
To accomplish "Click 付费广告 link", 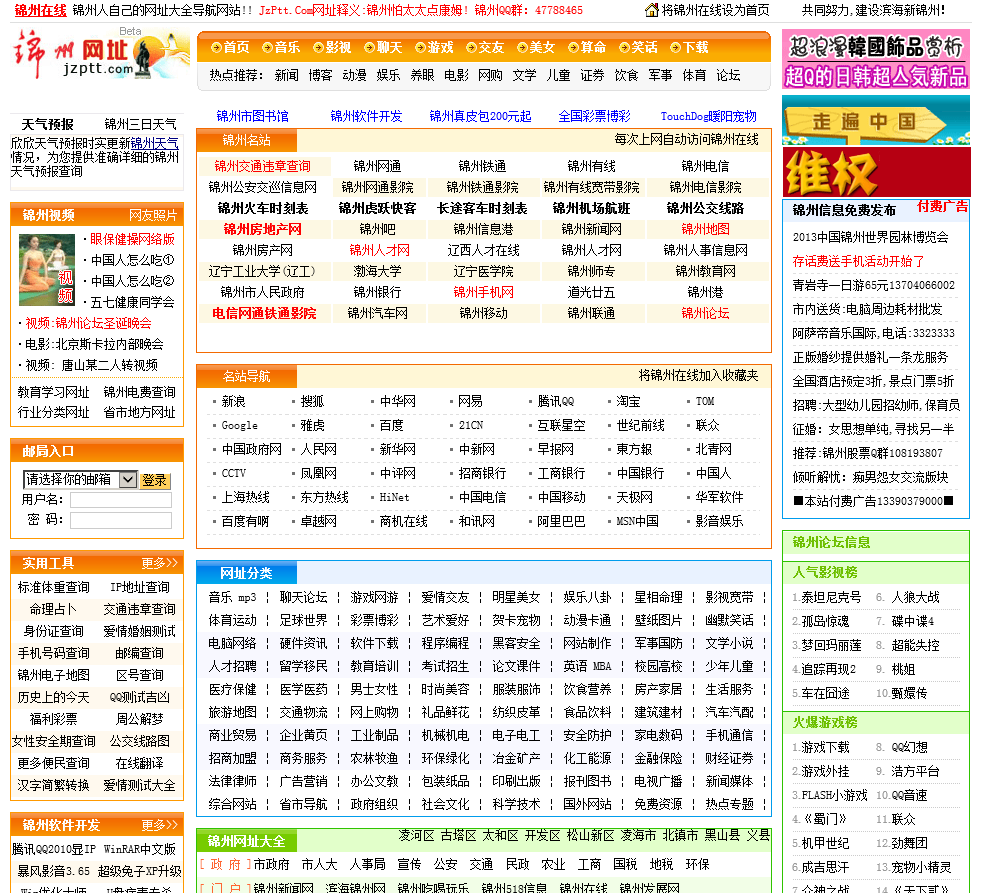I will coord(943,206).
